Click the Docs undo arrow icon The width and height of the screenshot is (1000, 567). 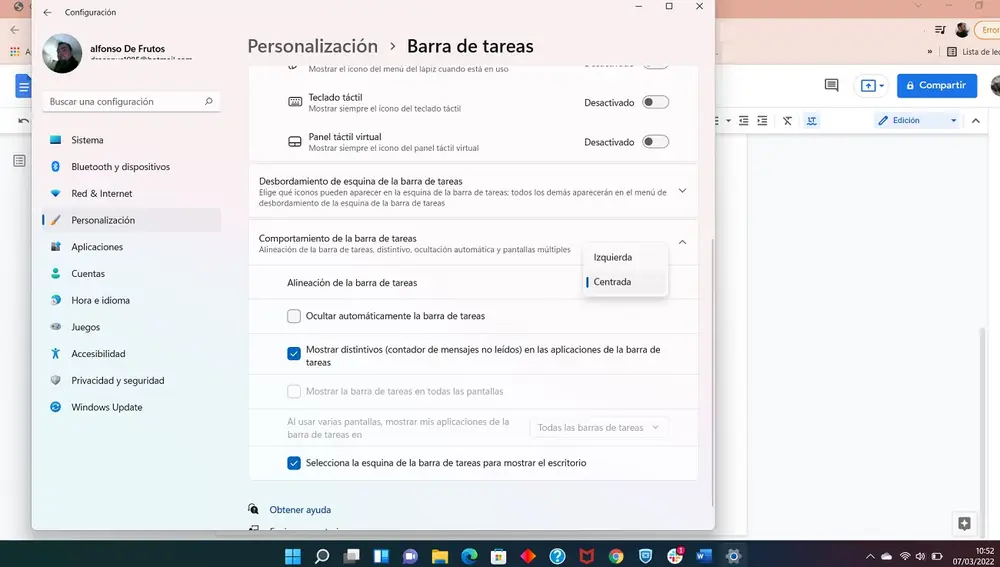[24, 121]
